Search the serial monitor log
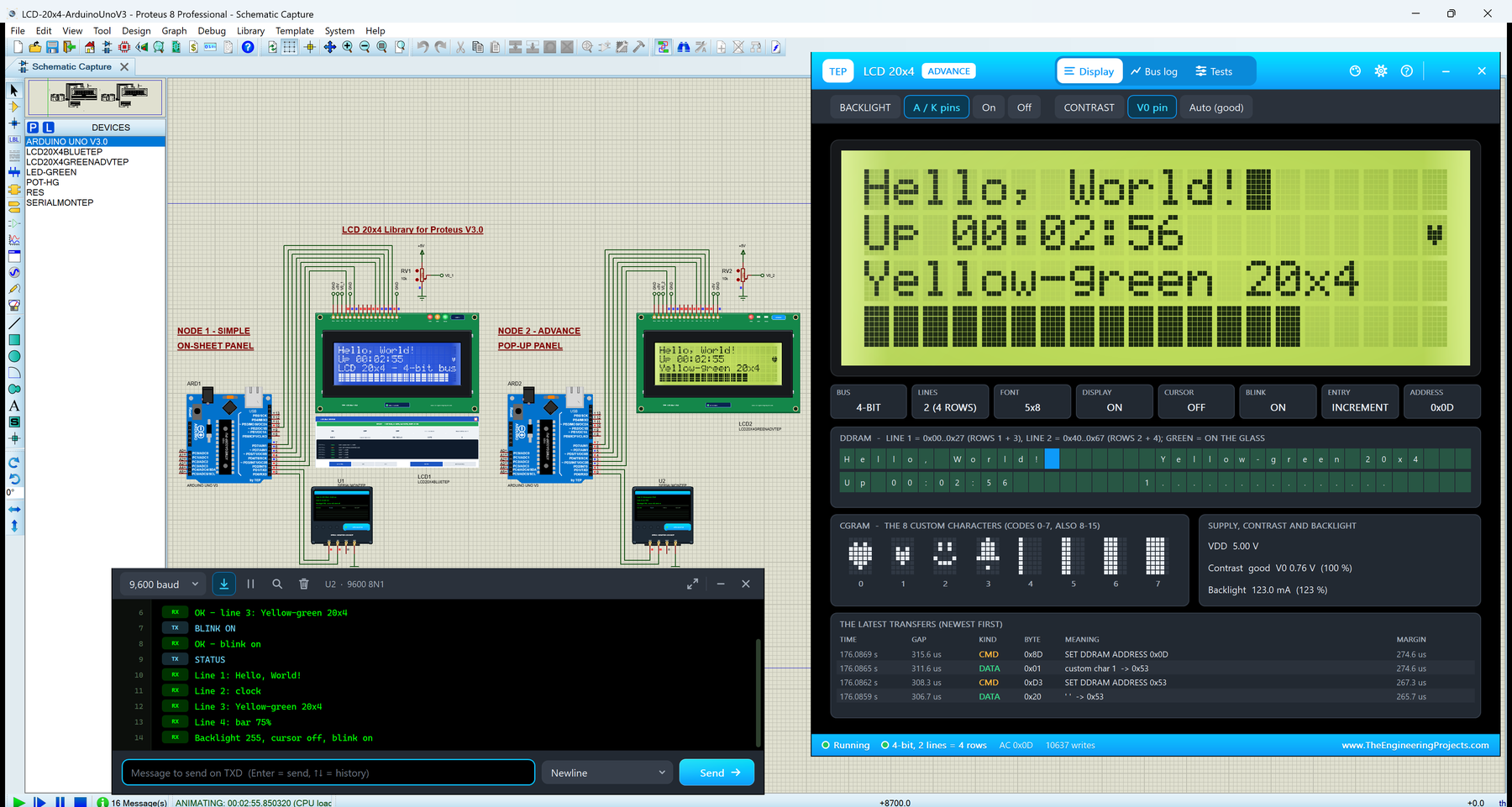 tap(277, 584)
